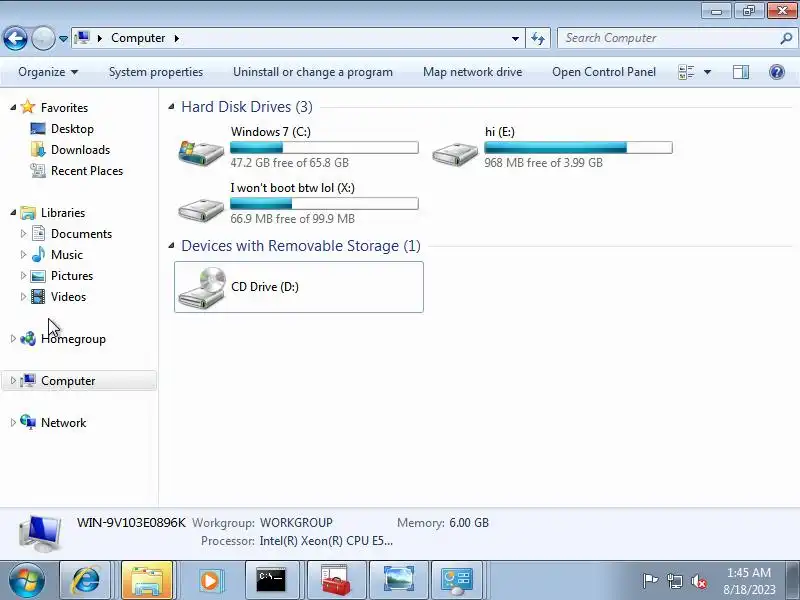Select the X: drive icon
The height and width of the screenshot is (600, 800).
pos(201,209)
